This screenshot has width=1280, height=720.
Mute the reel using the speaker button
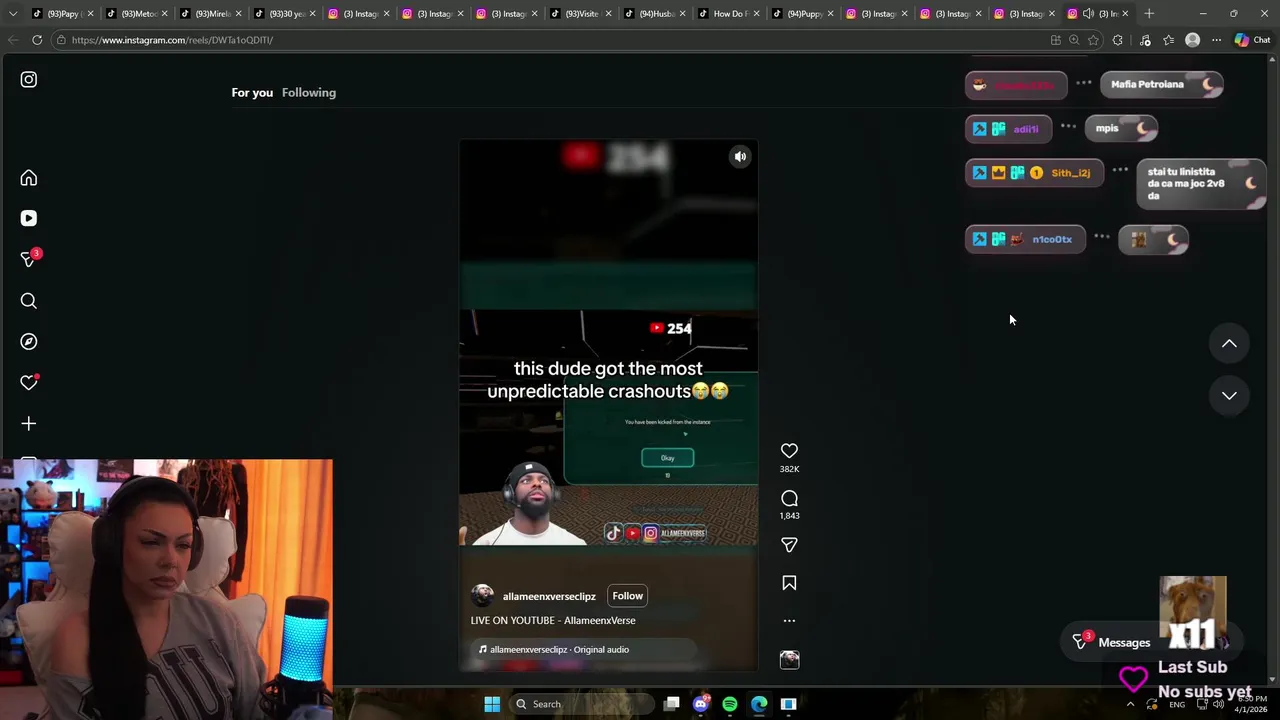point(740,156)
